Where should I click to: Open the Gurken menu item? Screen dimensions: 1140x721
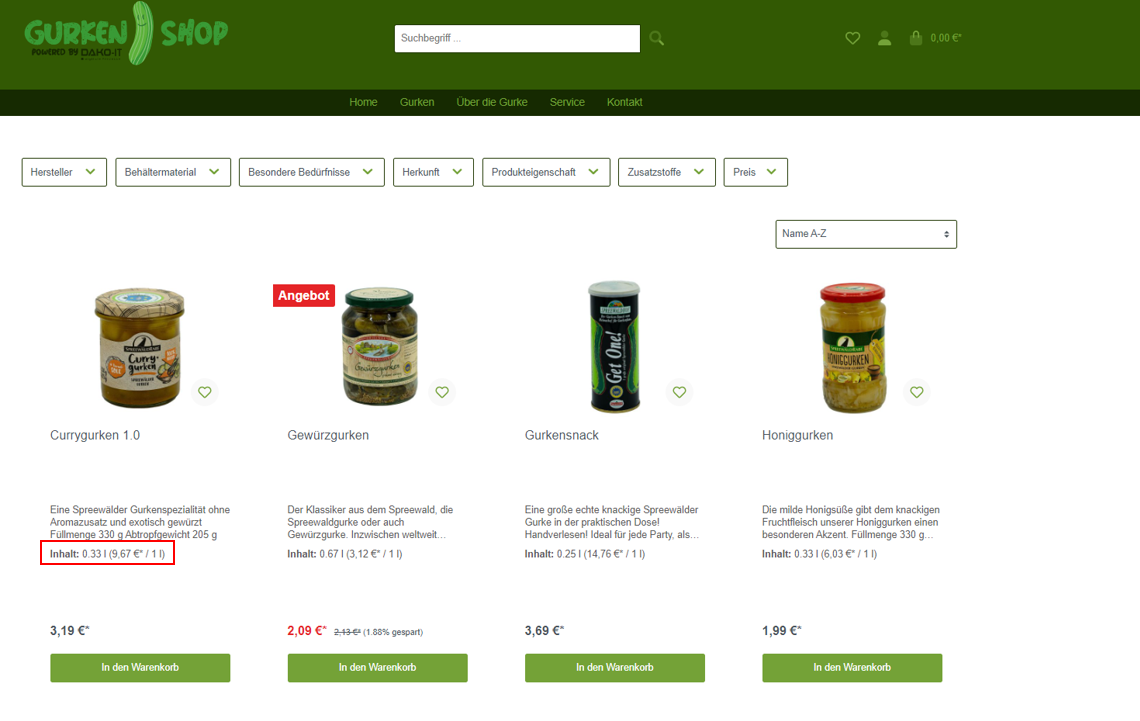(417, 102)
